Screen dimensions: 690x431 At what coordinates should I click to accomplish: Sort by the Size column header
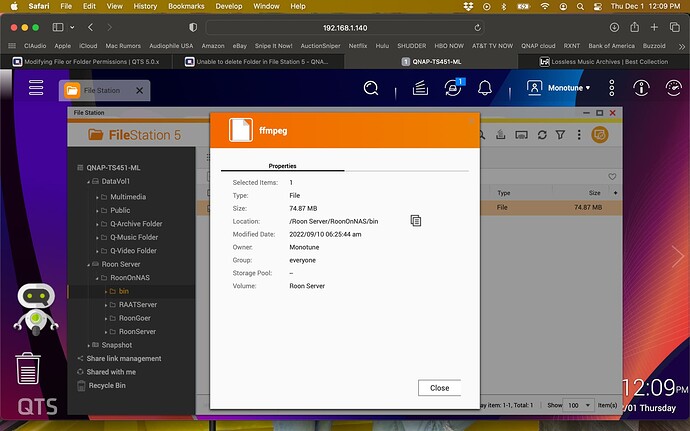click(594, 193)
